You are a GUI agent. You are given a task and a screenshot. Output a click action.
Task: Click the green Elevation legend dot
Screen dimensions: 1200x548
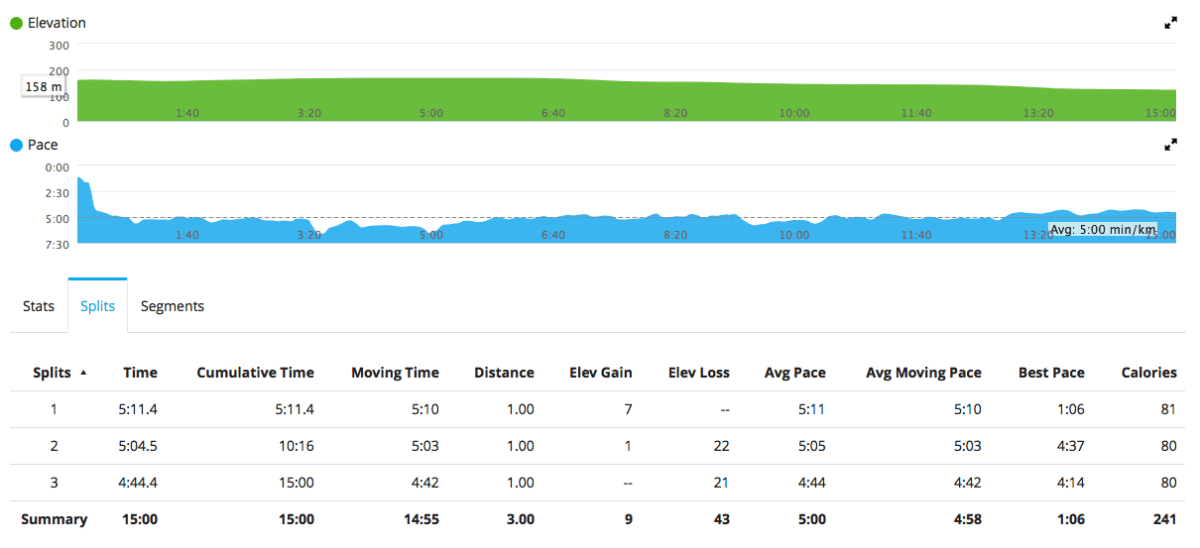pos(16,23)
